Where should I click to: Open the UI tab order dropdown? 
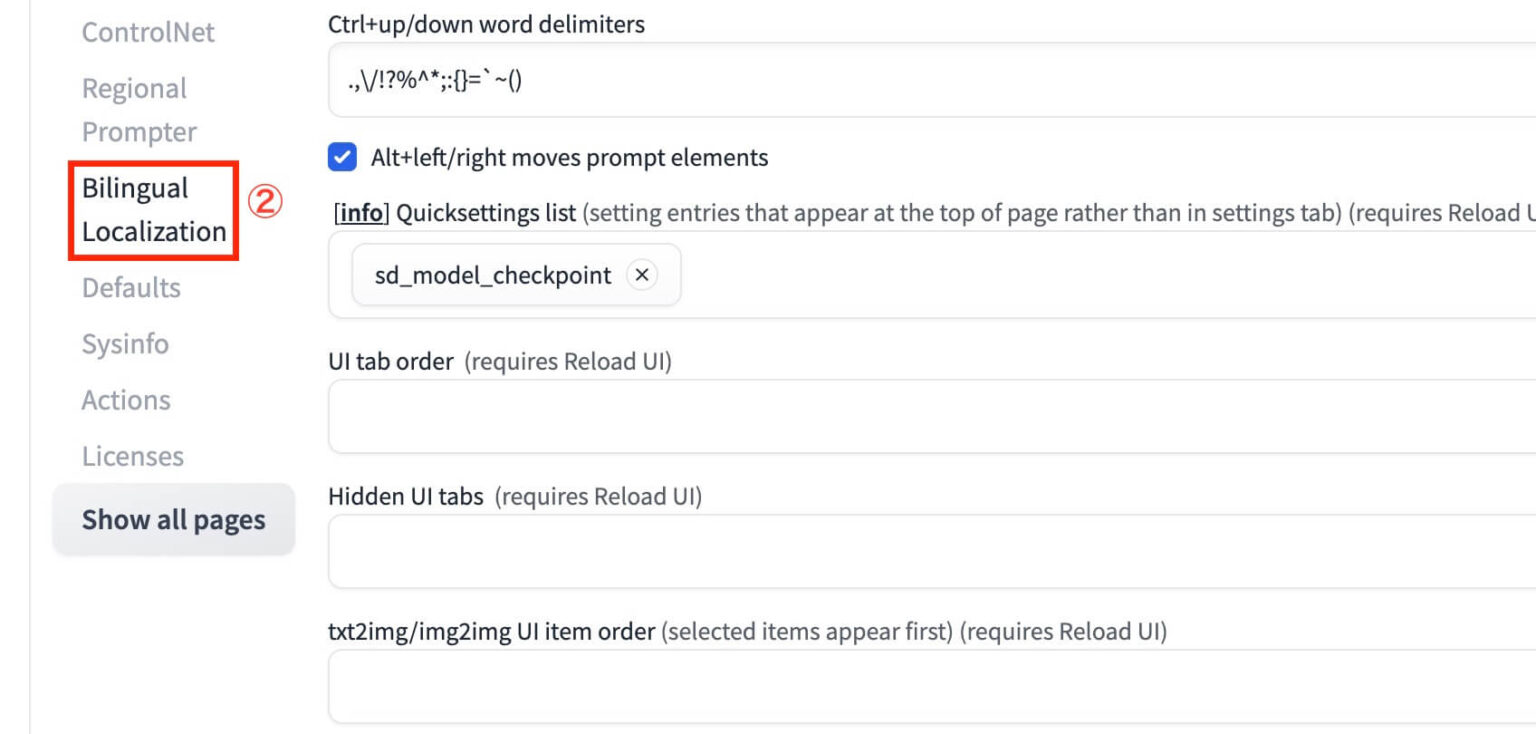tap(930, 416)
